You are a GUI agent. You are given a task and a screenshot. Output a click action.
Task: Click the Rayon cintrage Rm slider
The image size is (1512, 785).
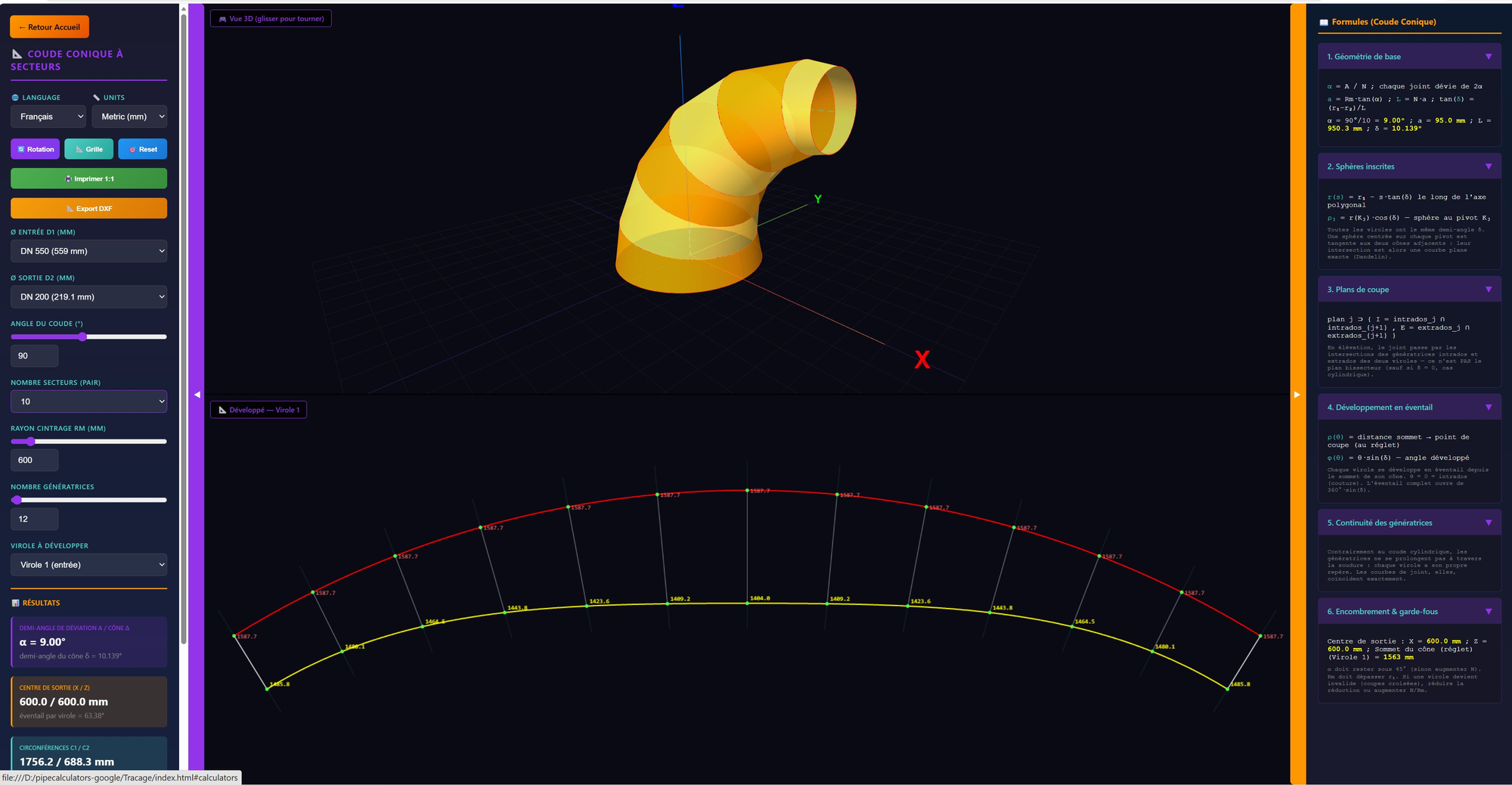pyautogui.click(x=89, y=441)
